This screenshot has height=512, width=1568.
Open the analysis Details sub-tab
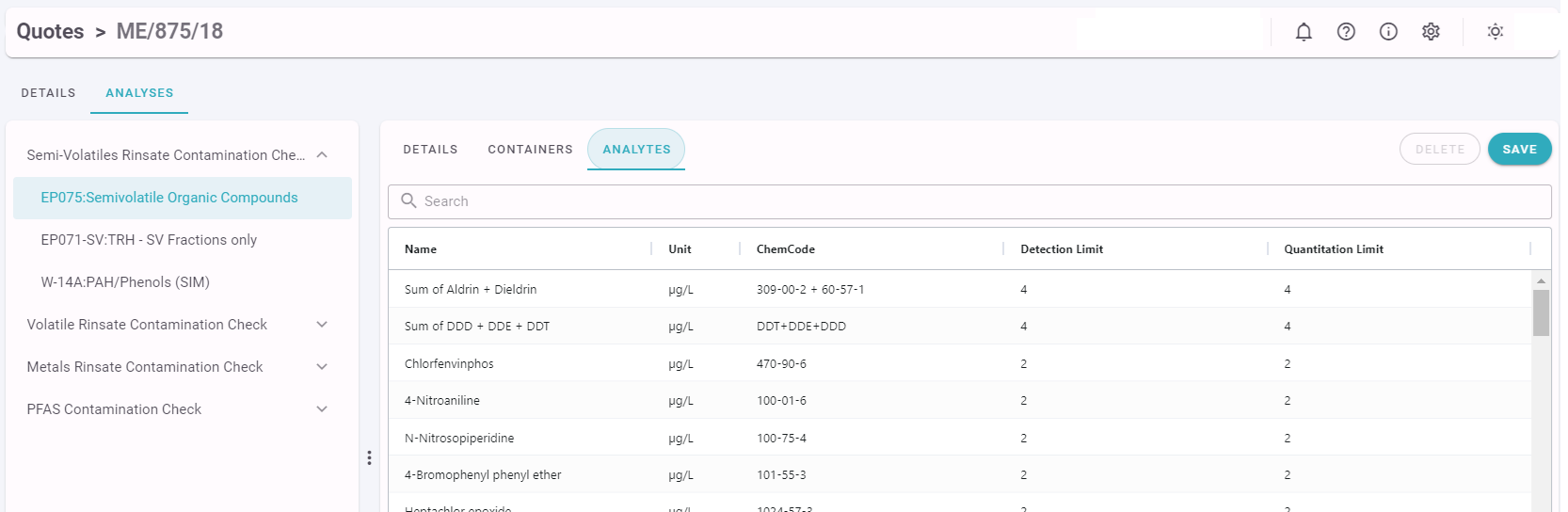click(430, 150)
